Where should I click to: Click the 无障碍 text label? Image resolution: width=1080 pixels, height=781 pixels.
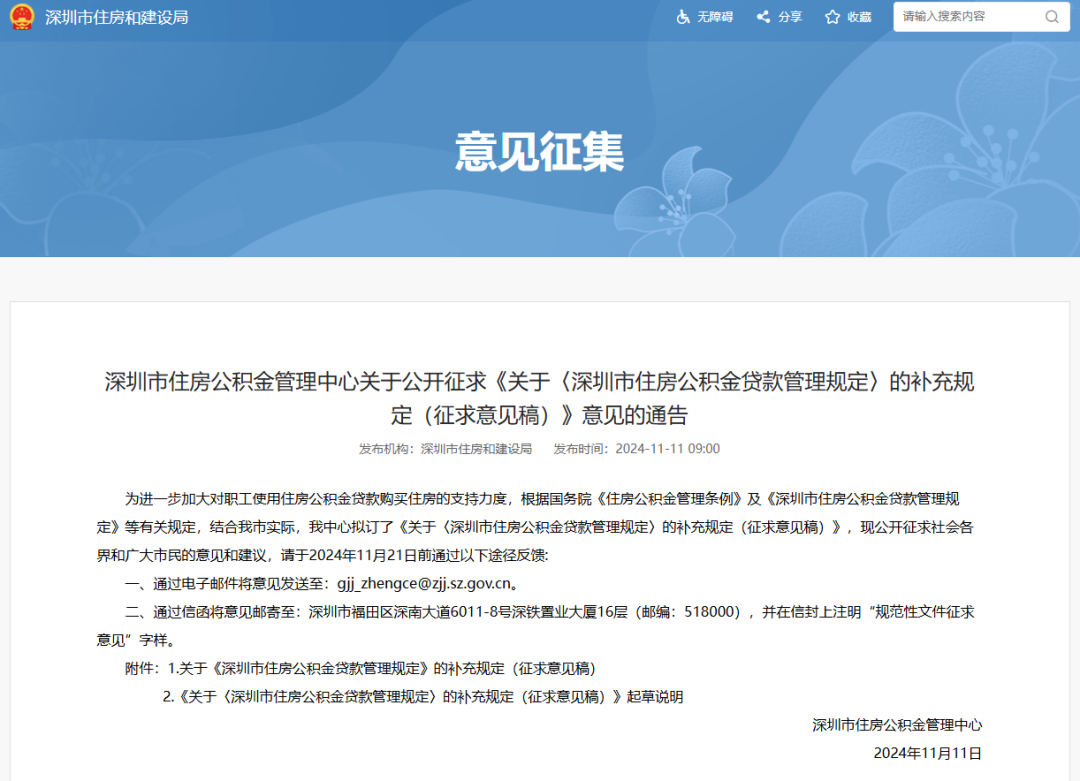click(715, 17)
